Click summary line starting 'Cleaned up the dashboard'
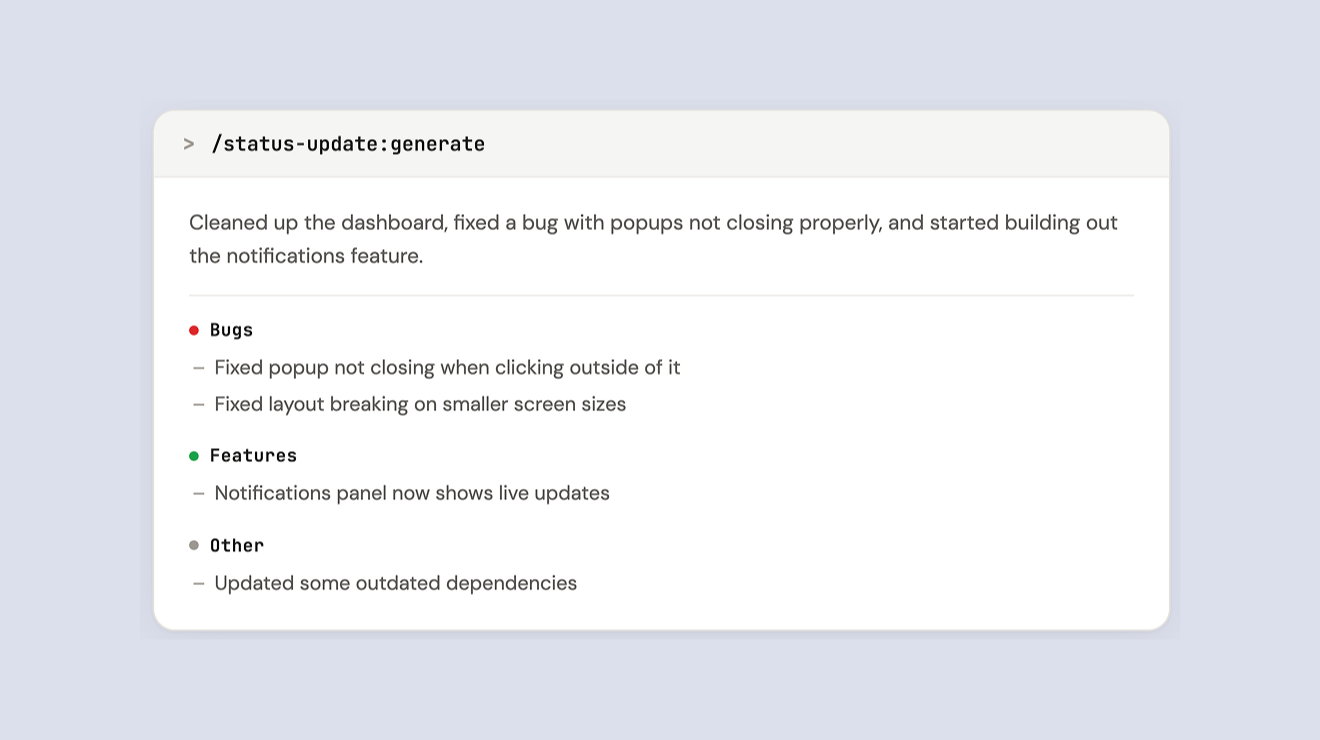The width and height of the screenshot is (1320, 740). point(653,223)
